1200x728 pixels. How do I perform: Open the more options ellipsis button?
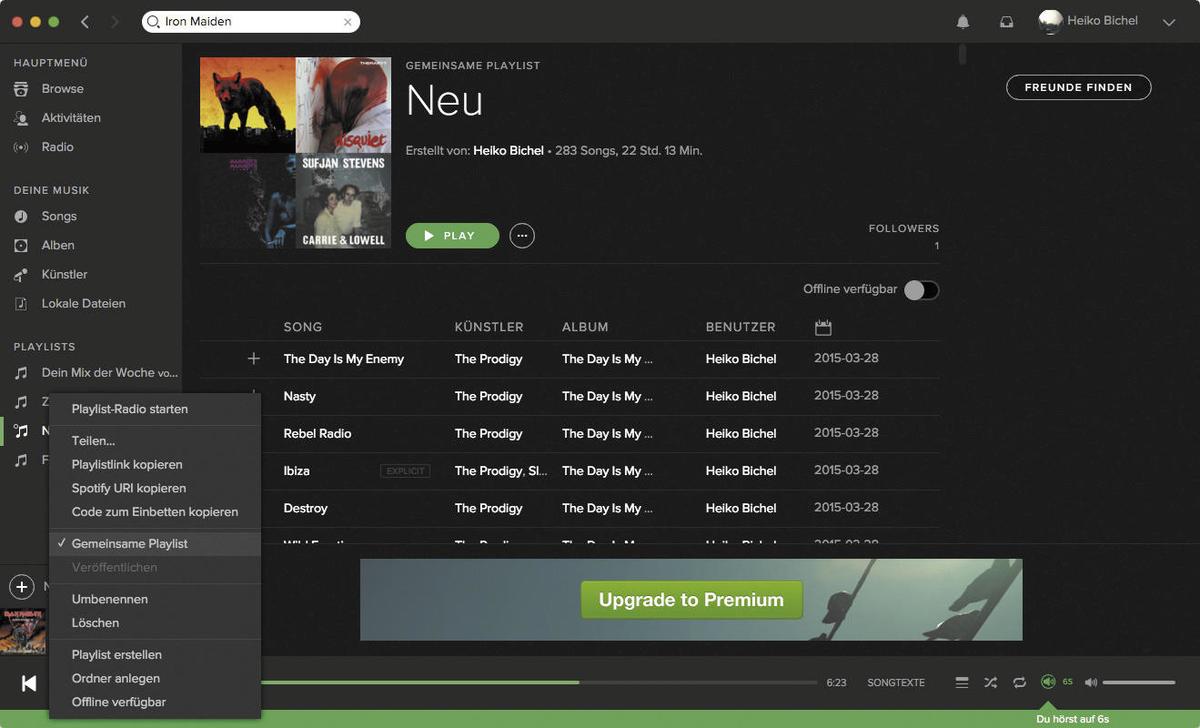coord(522,236)
